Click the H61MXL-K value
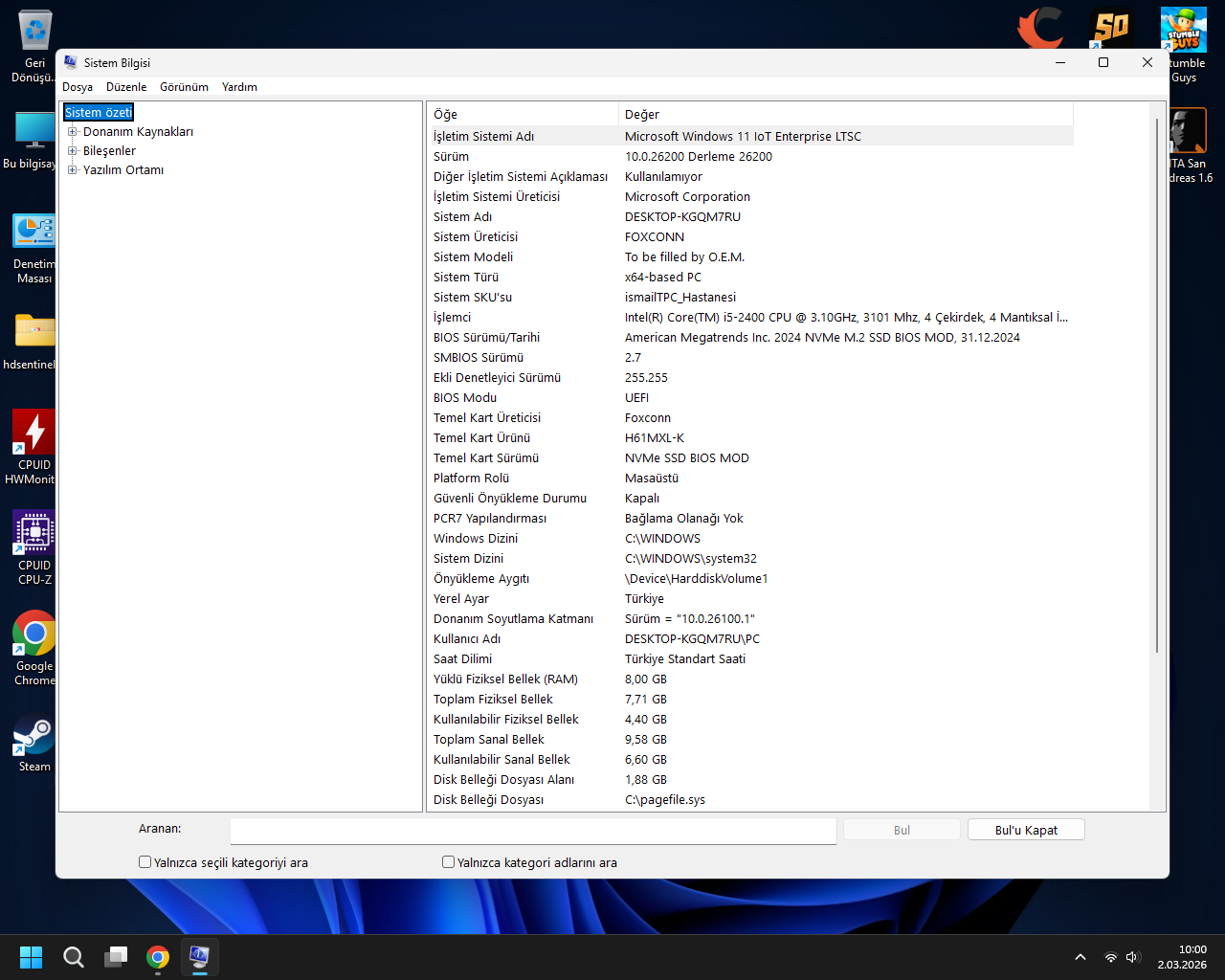The image size is (1225, 980). [x=655, y=438]
